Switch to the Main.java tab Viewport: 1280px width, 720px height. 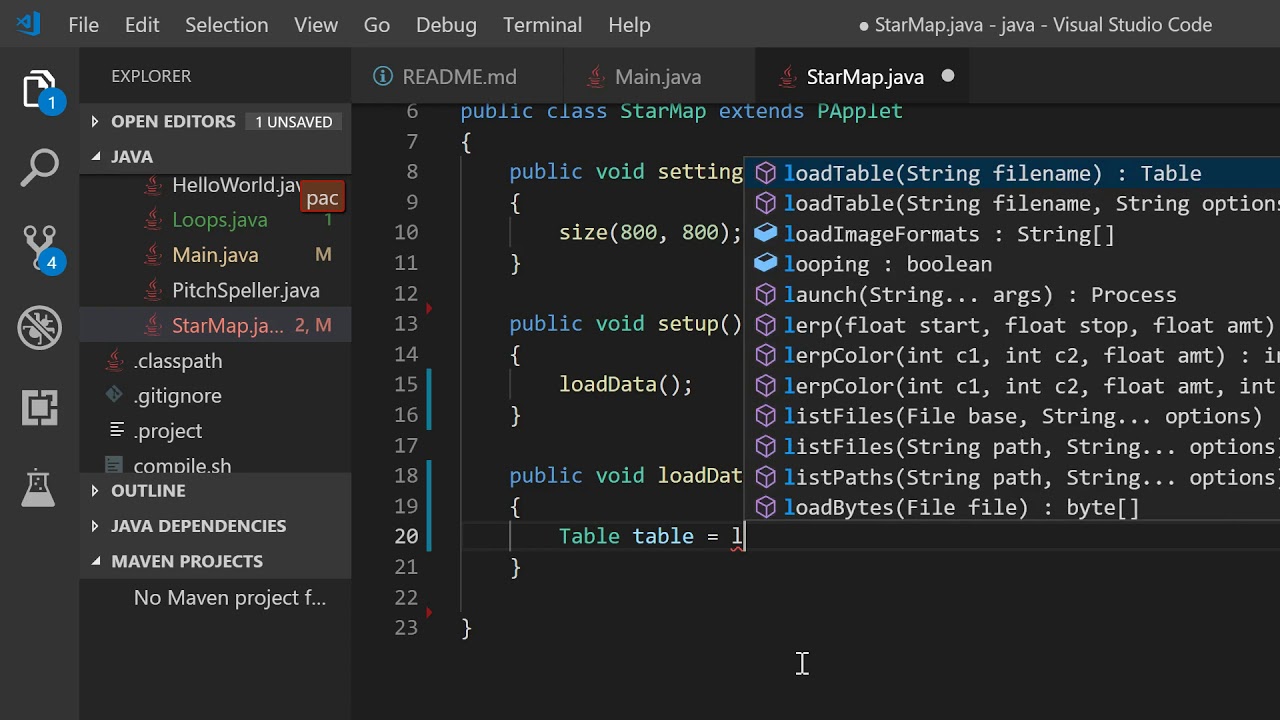pos(659,76)
